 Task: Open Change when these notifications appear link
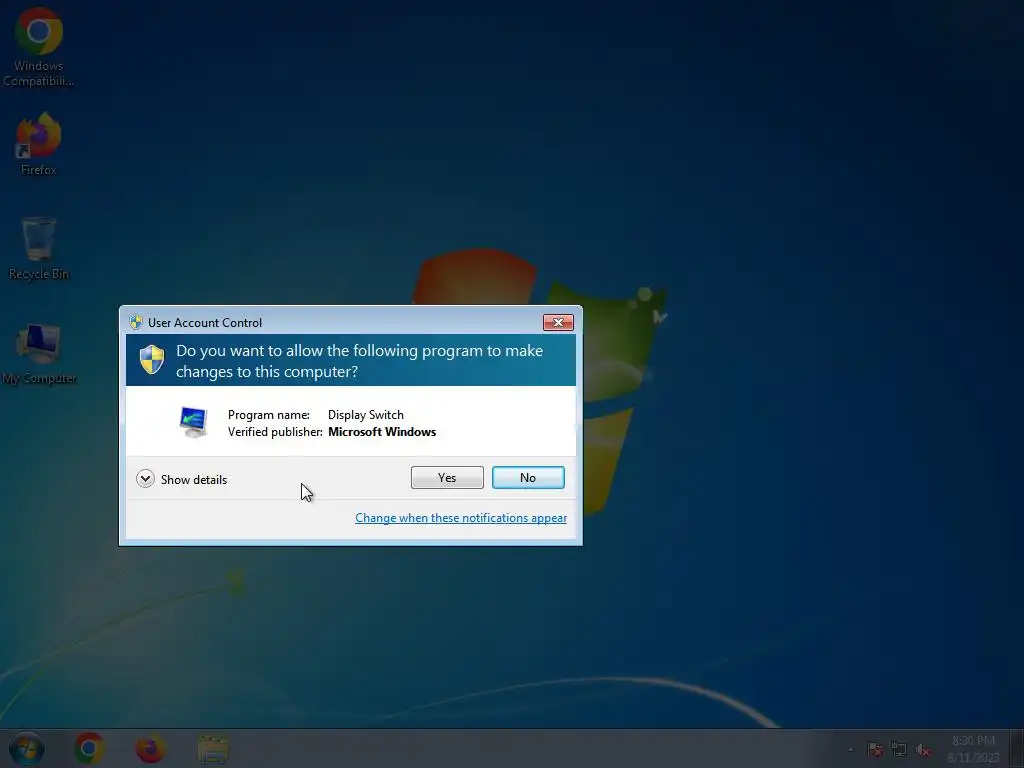coord(460,518)
